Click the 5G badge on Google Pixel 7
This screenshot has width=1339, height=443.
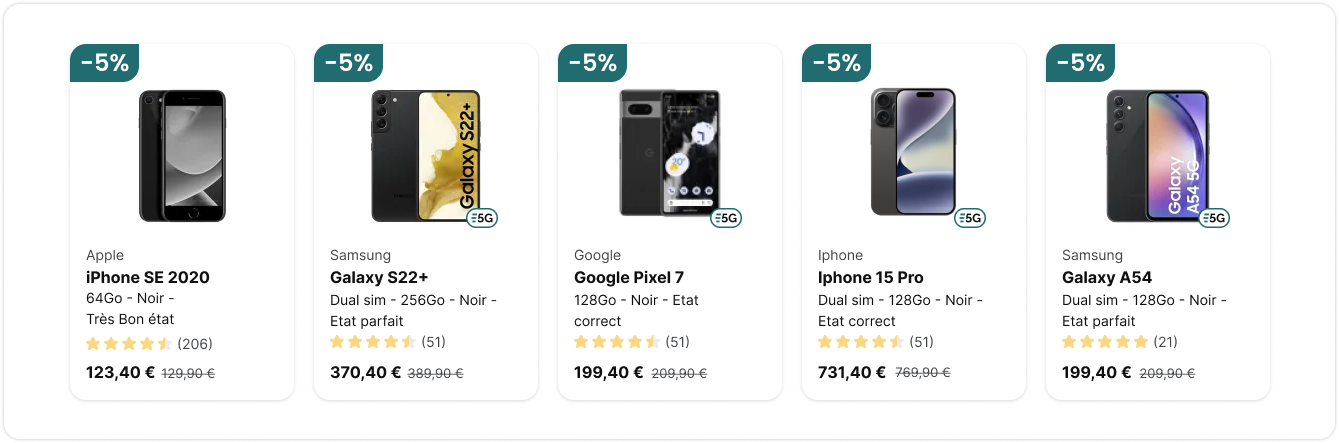(726, 218)
